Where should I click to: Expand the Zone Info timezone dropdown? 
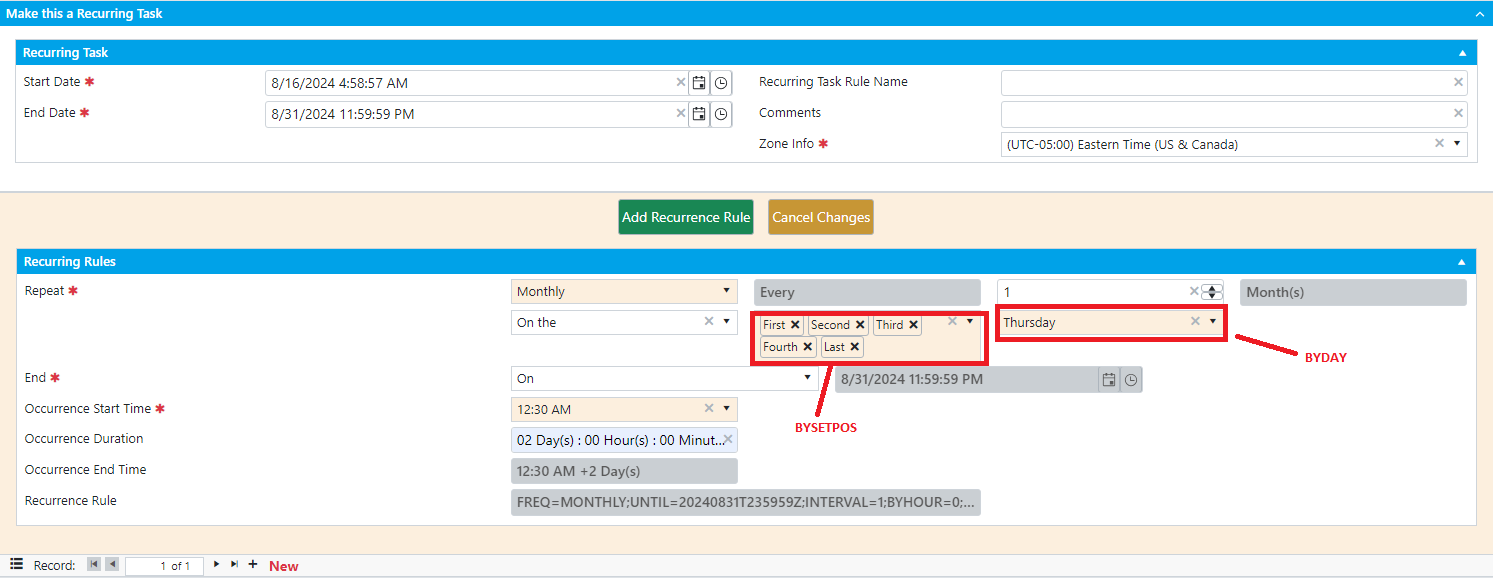tap(1457, 144)
